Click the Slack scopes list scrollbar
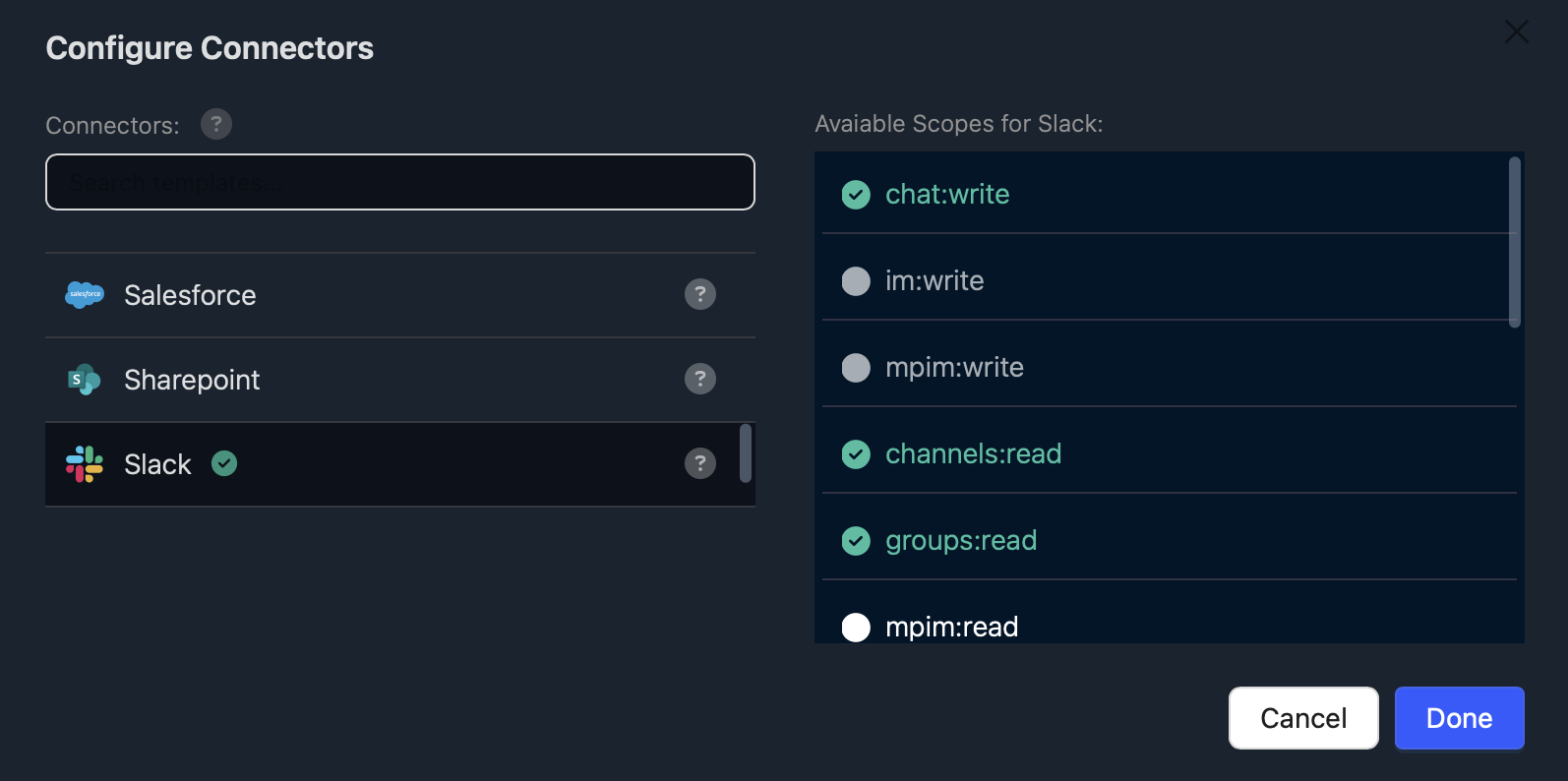Image resolution: width=1568 pixels, height=781 pixels. 1514,242
